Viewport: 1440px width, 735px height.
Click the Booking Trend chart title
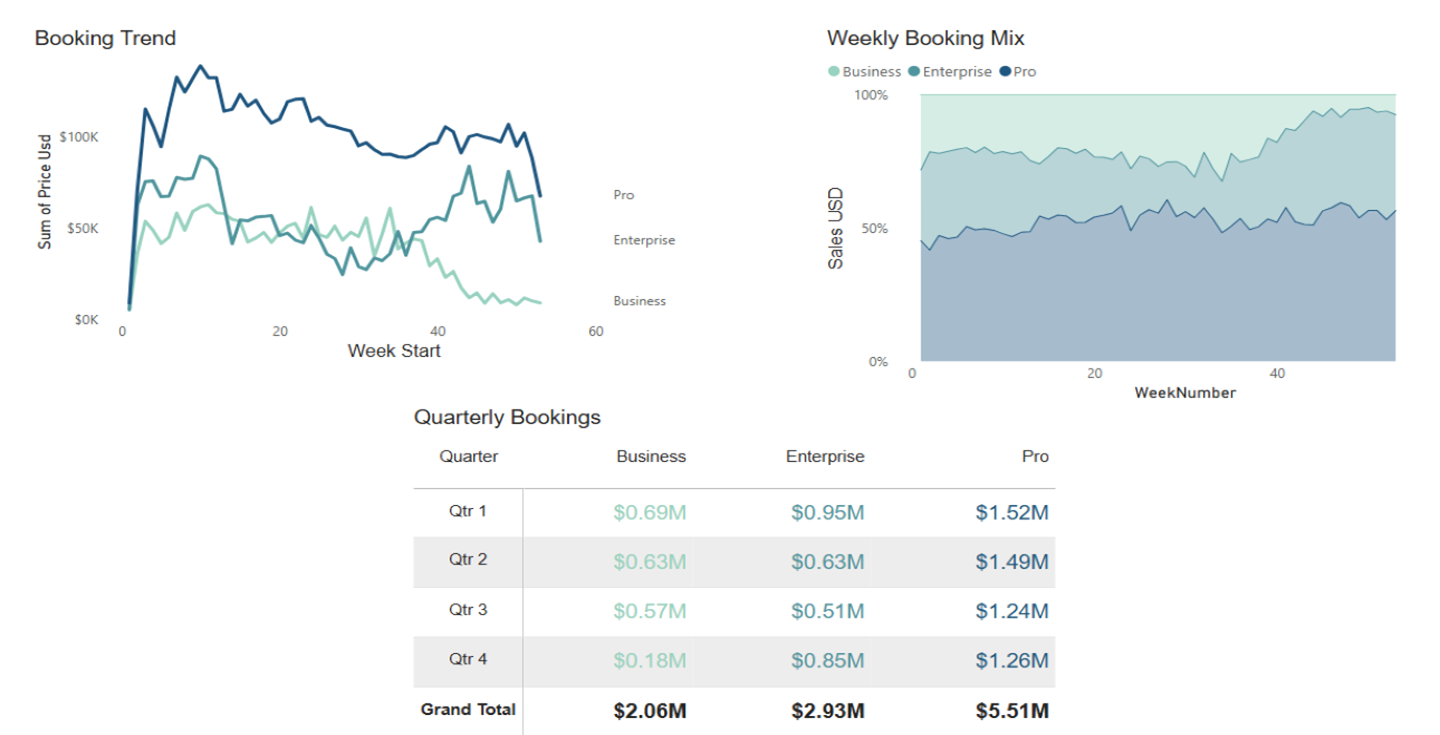pos(105,38)
